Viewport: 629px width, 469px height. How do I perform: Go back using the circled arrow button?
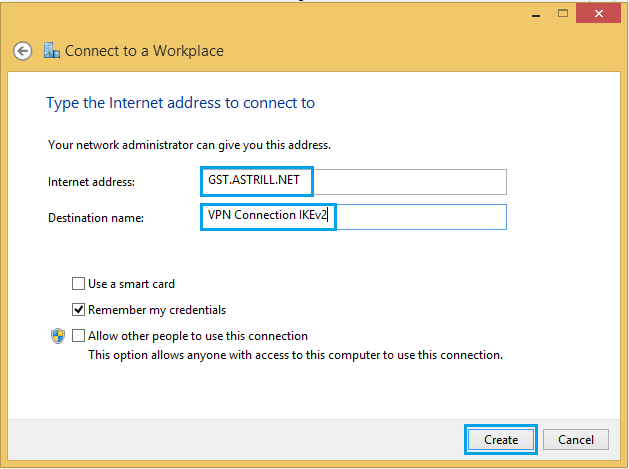[22, 51]
